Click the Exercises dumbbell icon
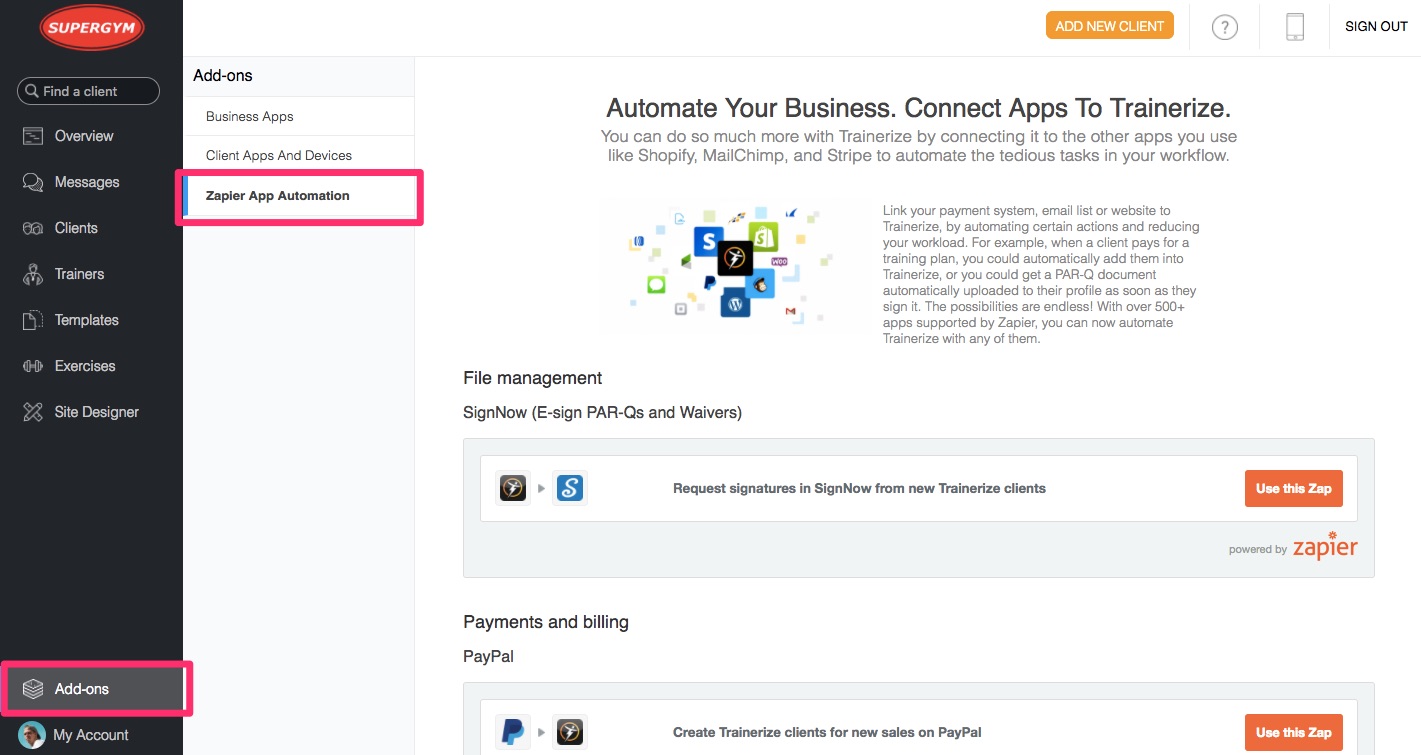Image resolution: width=1421 pixels, height=755 pixels. (33, 366)
